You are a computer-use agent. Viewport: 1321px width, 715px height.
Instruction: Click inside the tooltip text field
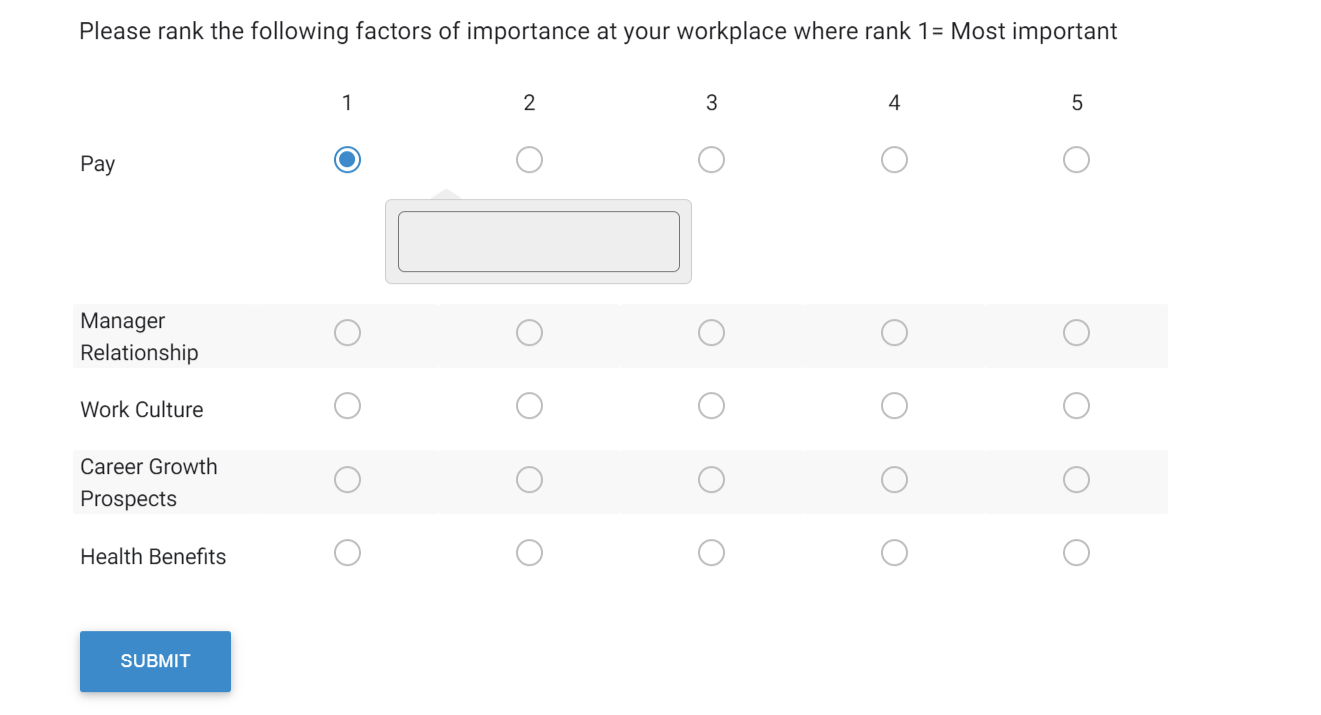click(538, 241)
